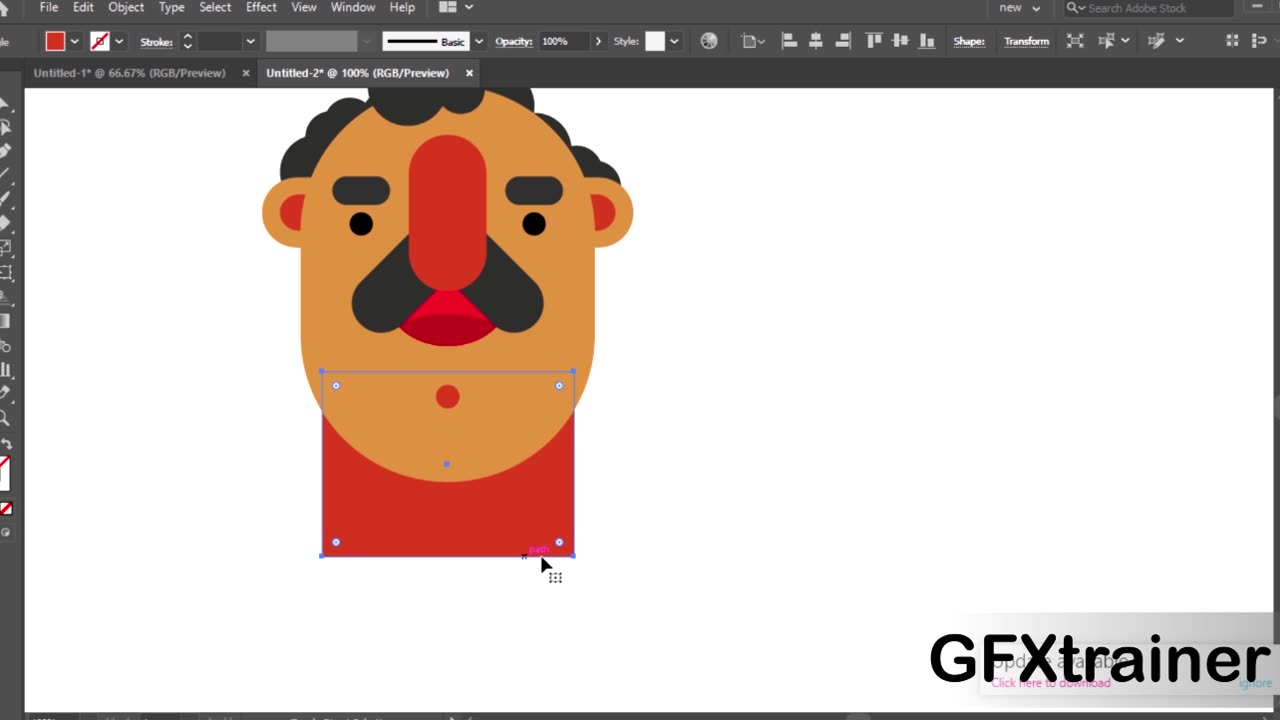This screenshot has height=720, width=1280.
Task: Click the toolbox Stroke box with red slash
Action: pyautogui.click(x=5, y=473)
